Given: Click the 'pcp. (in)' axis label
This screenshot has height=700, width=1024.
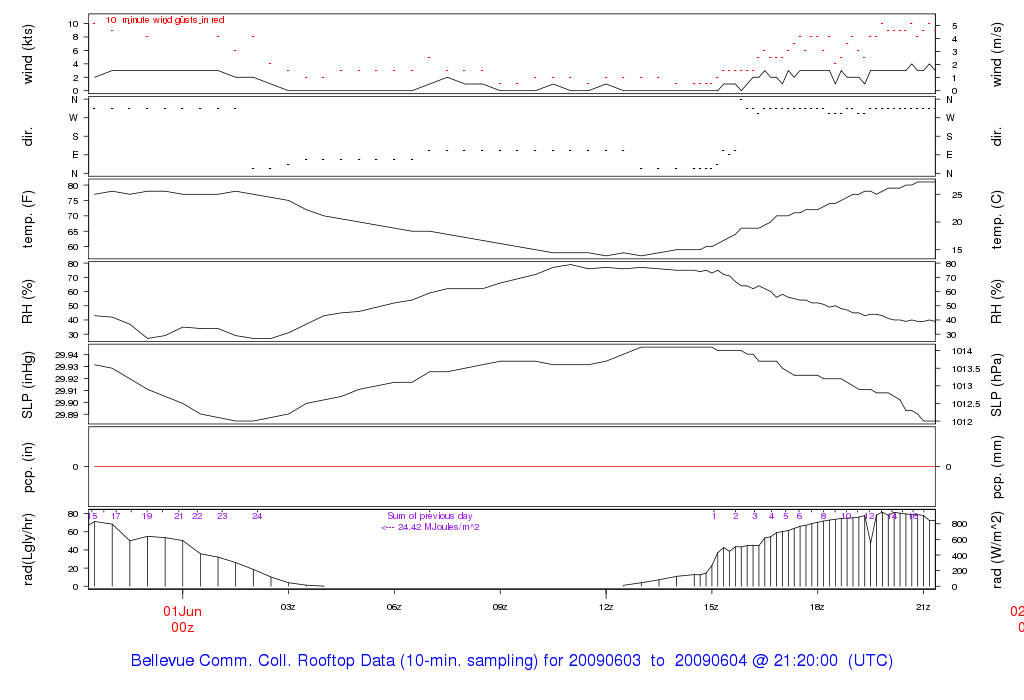Looking at the screenshot, I should point(28,467).
